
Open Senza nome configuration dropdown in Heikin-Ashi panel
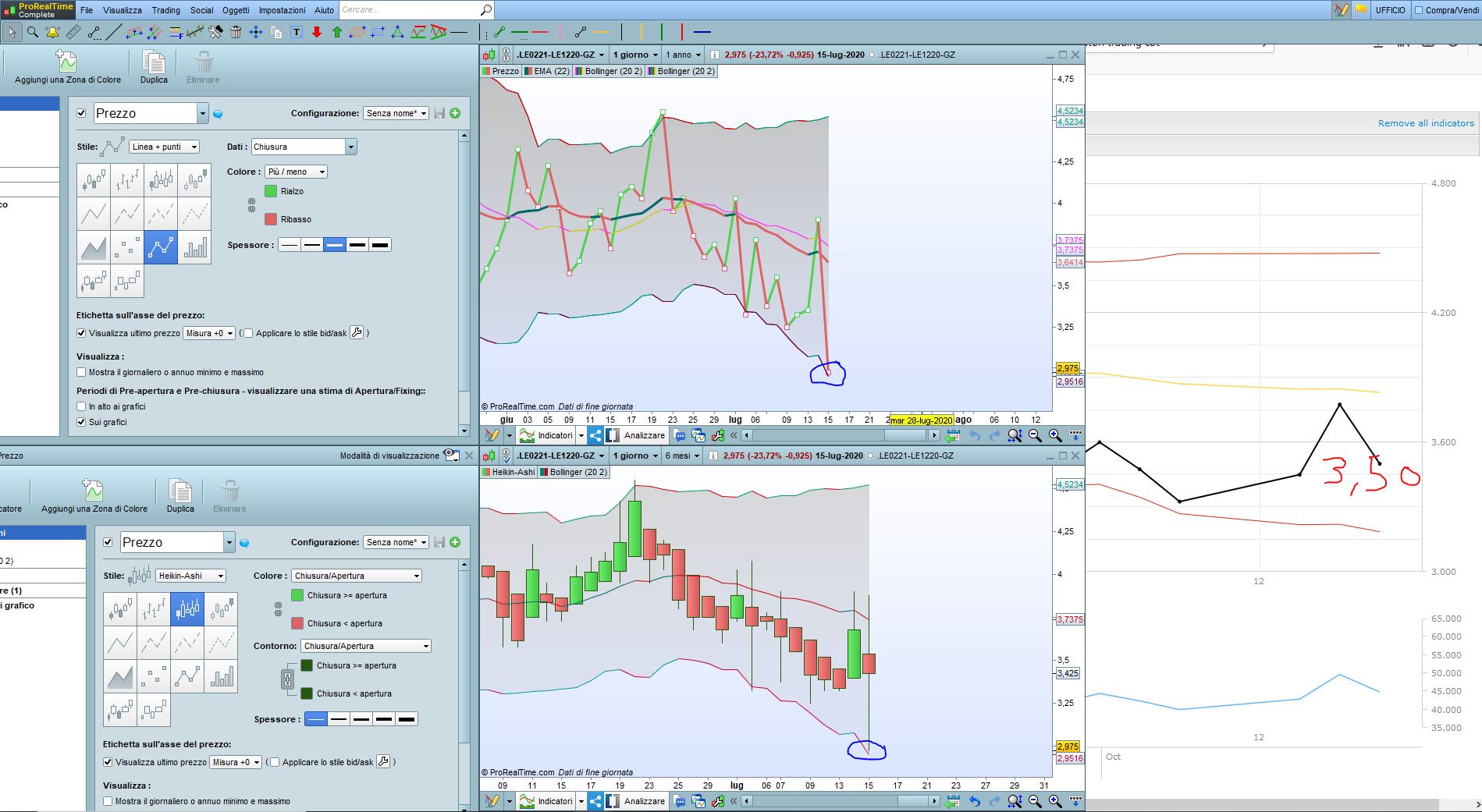[396, 542]
